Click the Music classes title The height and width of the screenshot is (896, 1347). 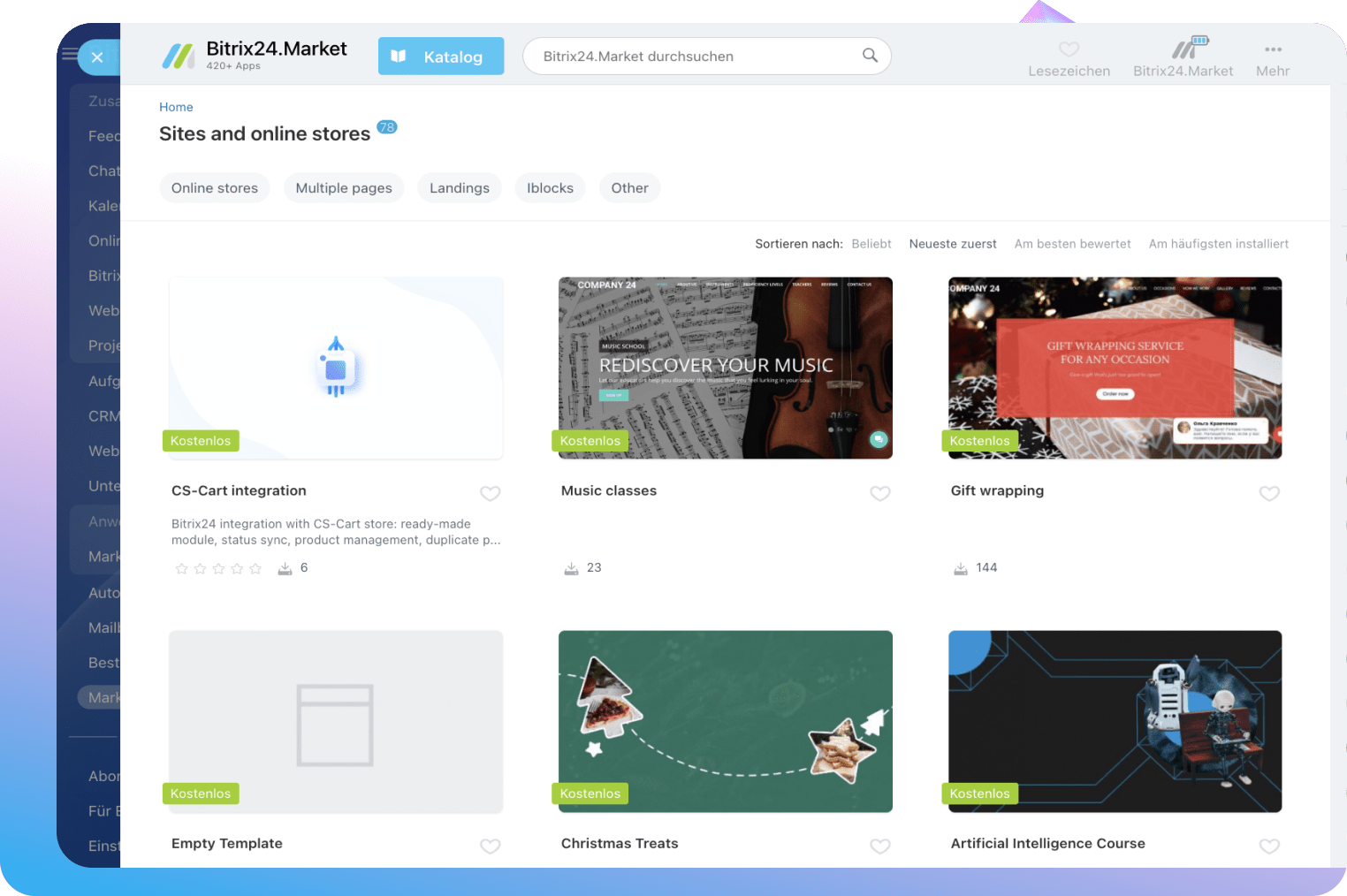tap(609, 490)
